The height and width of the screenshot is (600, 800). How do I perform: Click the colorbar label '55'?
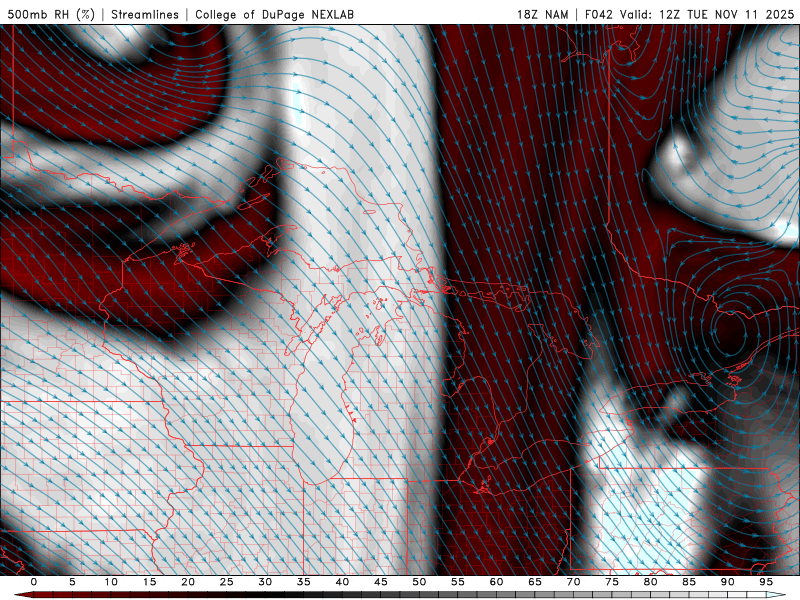click(x=458, y=582)
